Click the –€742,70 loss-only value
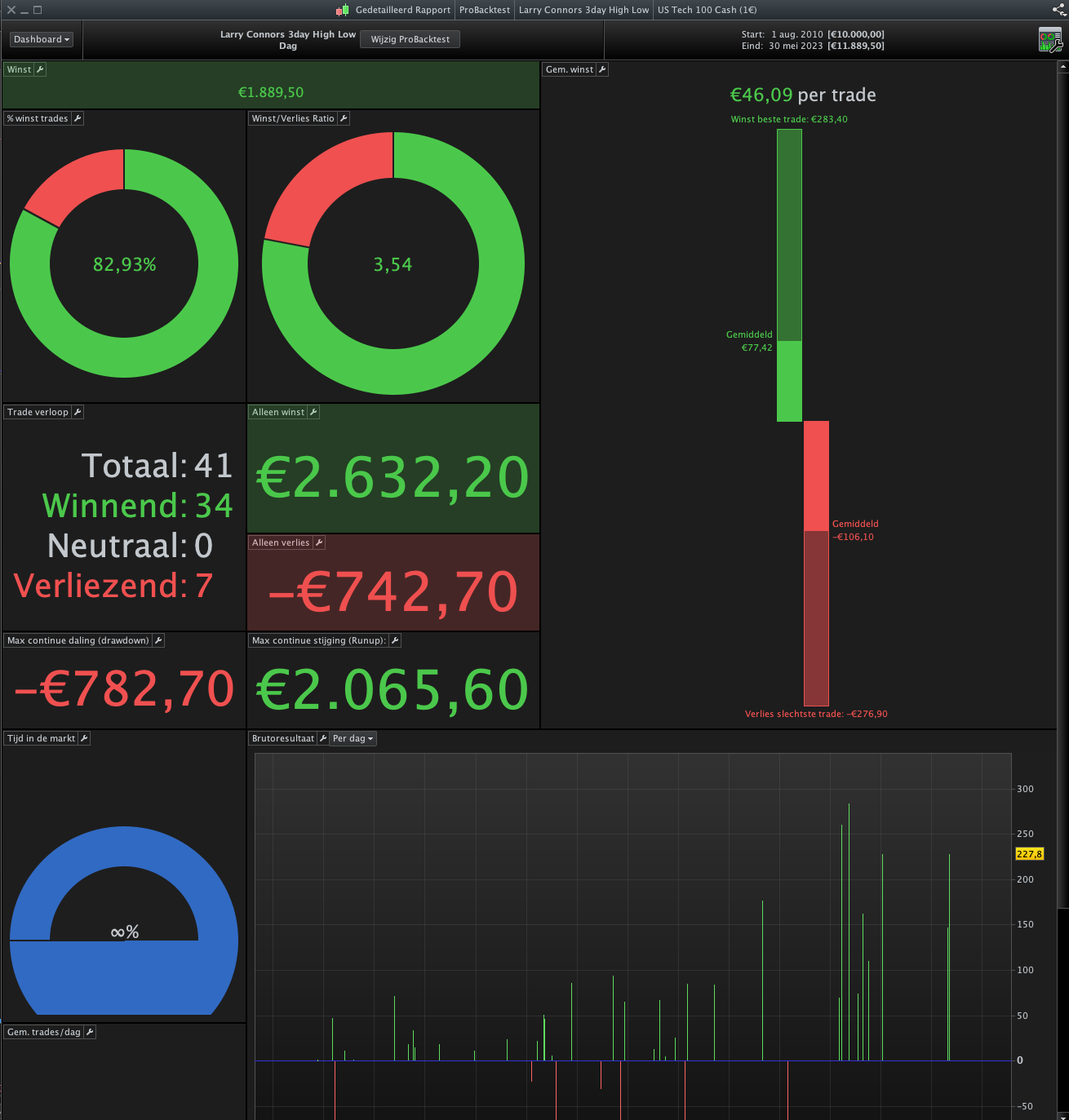This screenshot has width=1069, height=1120. click(x=393, y=591)
